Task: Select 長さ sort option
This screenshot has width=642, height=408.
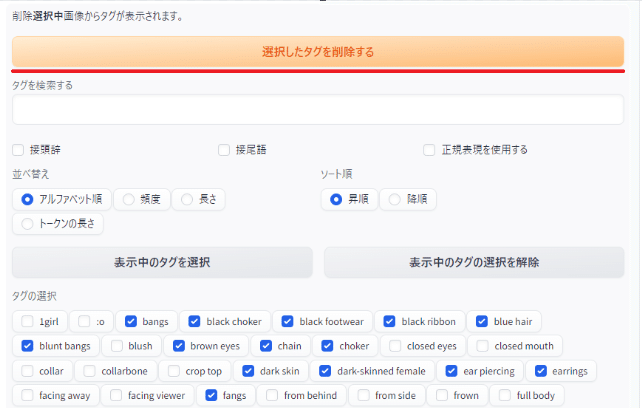Action: [x=198, y=199]
